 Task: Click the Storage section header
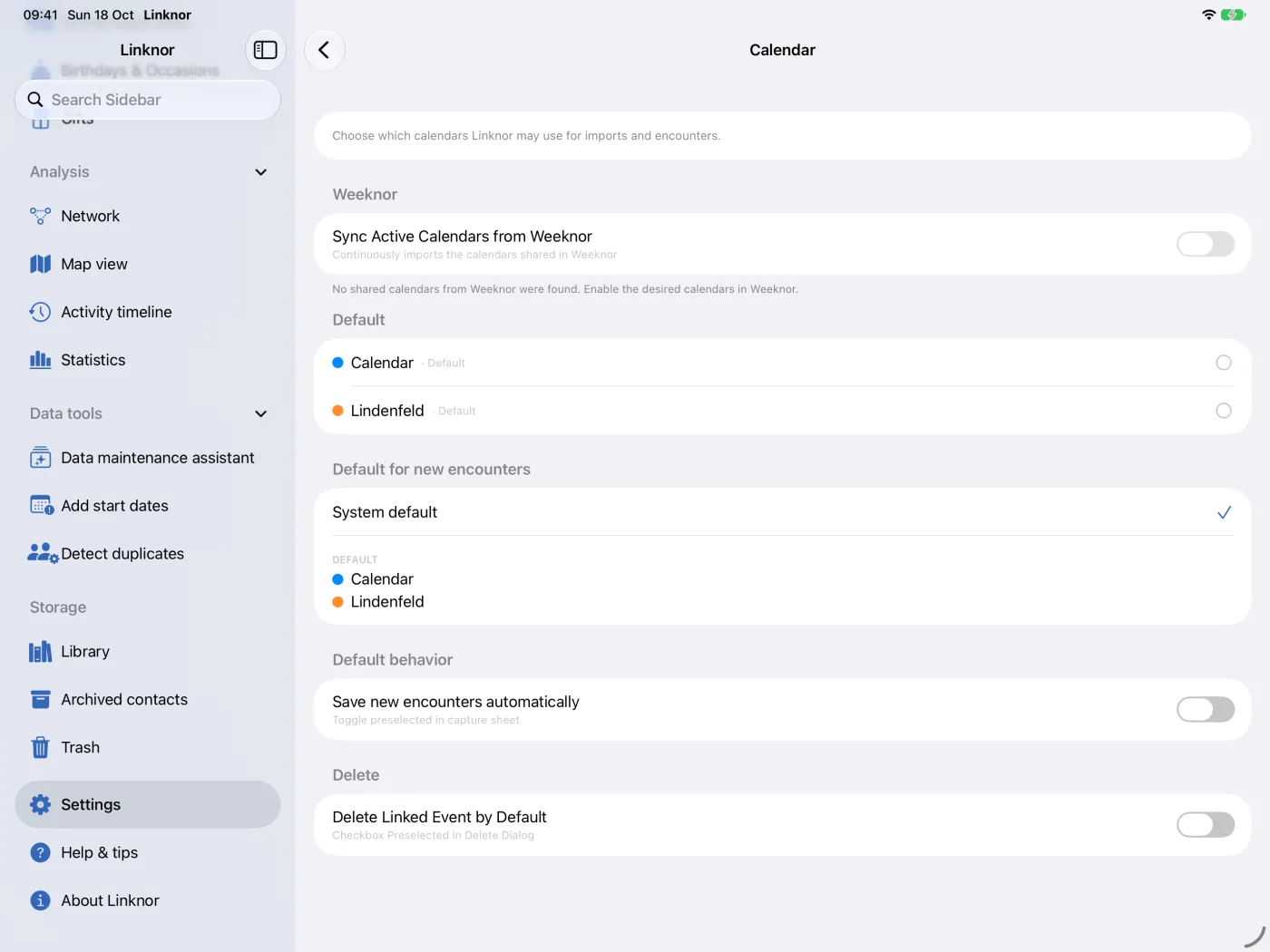pyautogui.click(x=58, y=607)
